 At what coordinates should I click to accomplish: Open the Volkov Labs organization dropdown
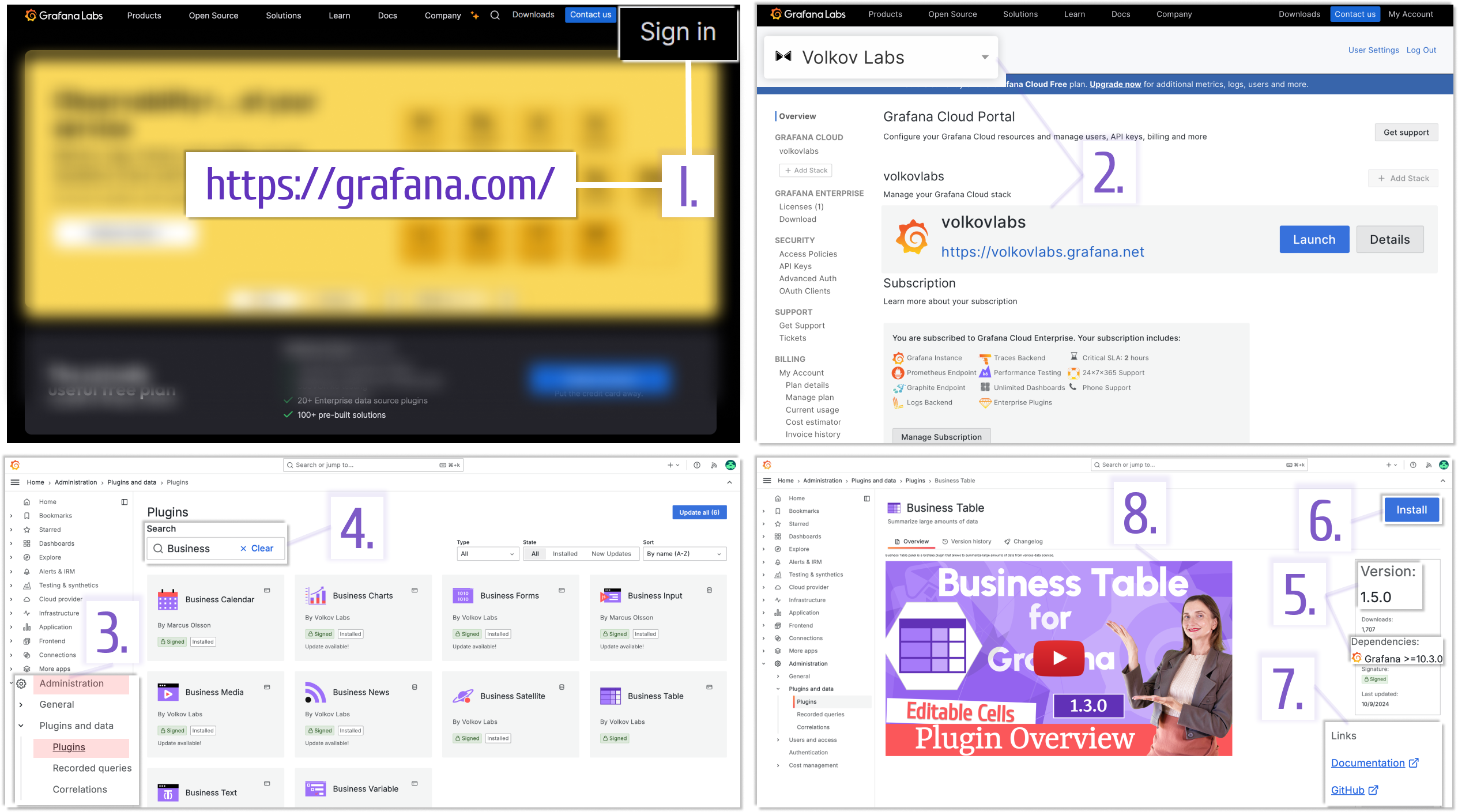coord(880,57)
